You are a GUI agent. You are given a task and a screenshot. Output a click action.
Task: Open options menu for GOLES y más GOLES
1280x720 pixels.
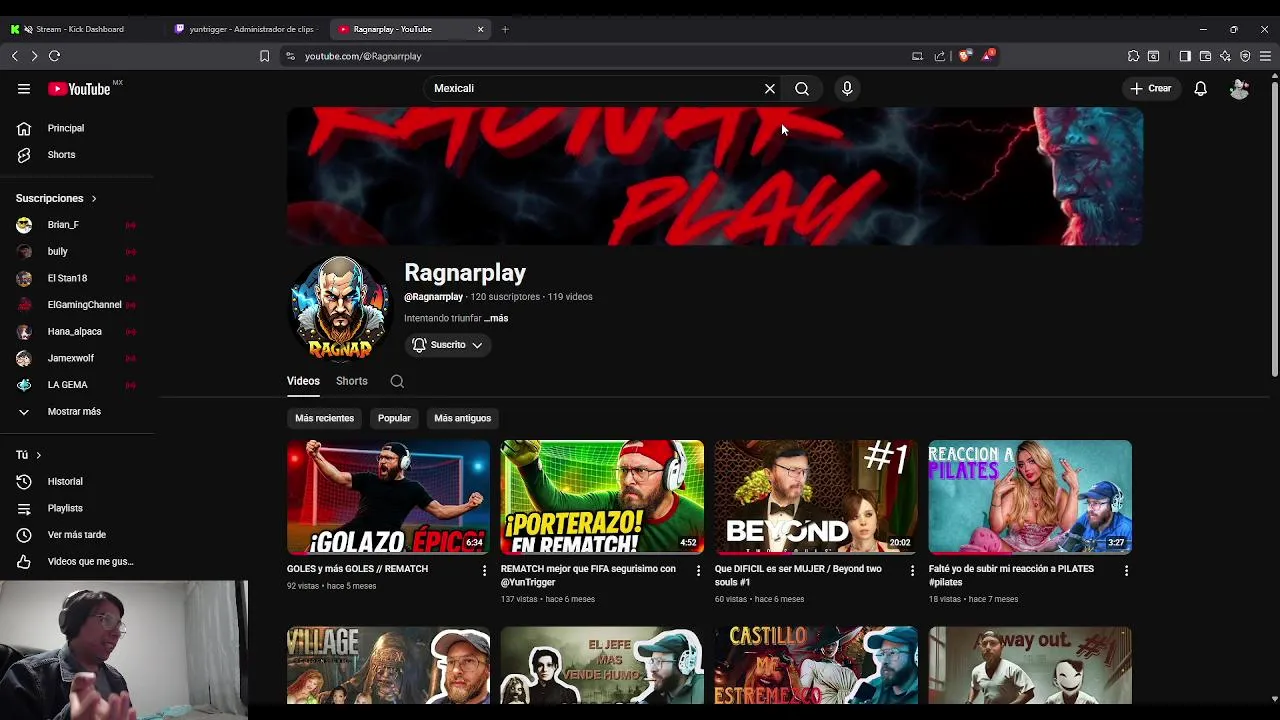tap(484, 570)
